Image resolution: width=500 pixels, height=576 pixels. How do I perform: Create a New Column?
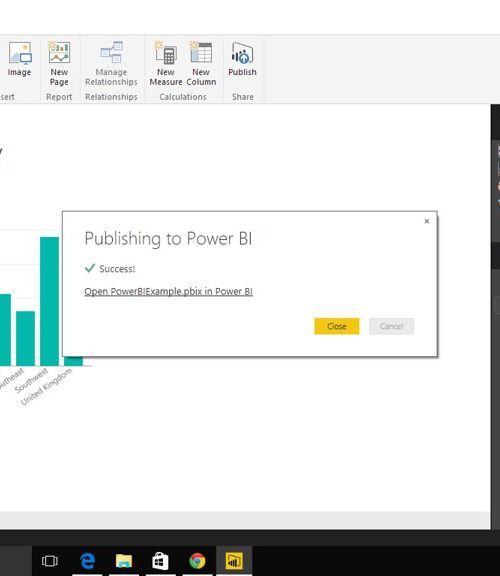[201, 63]
